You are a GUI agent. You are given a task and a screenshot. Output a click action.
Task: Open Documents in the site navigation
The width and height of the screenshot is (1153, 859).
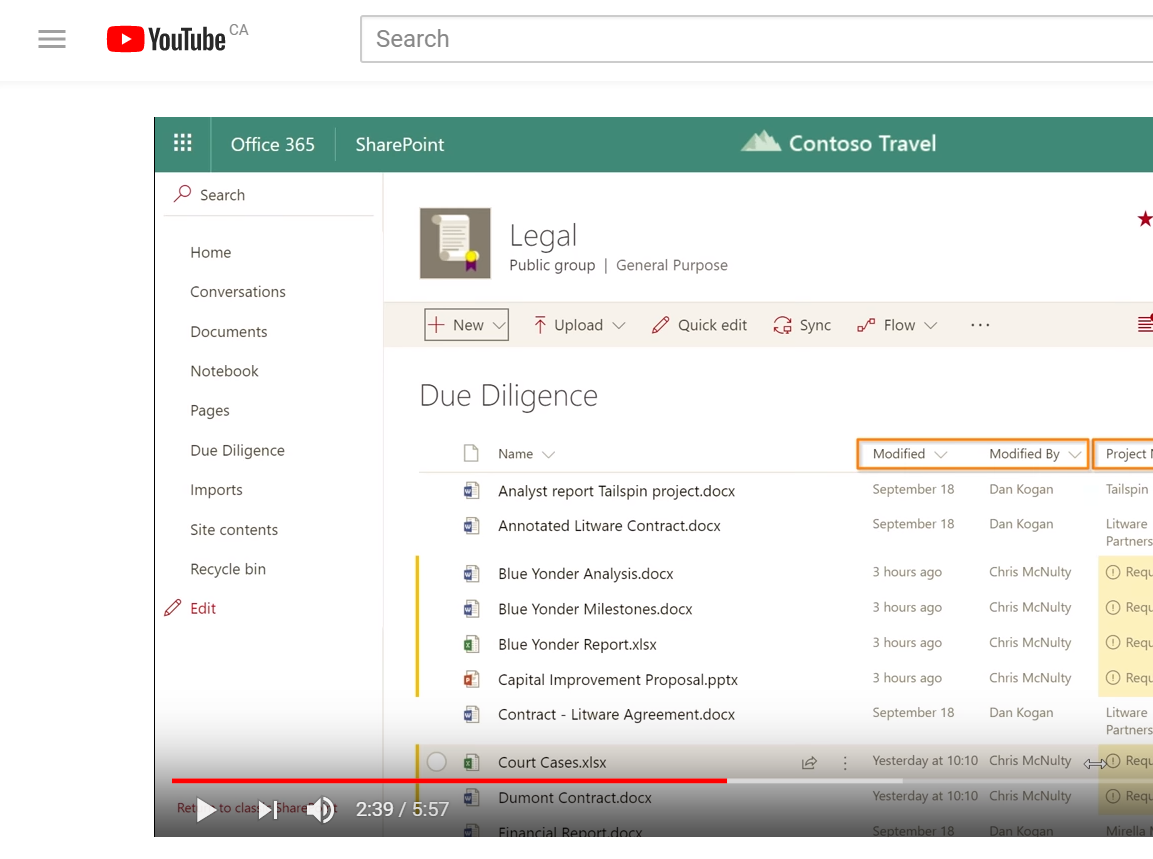pyautogui.click(x=229, y=332)
